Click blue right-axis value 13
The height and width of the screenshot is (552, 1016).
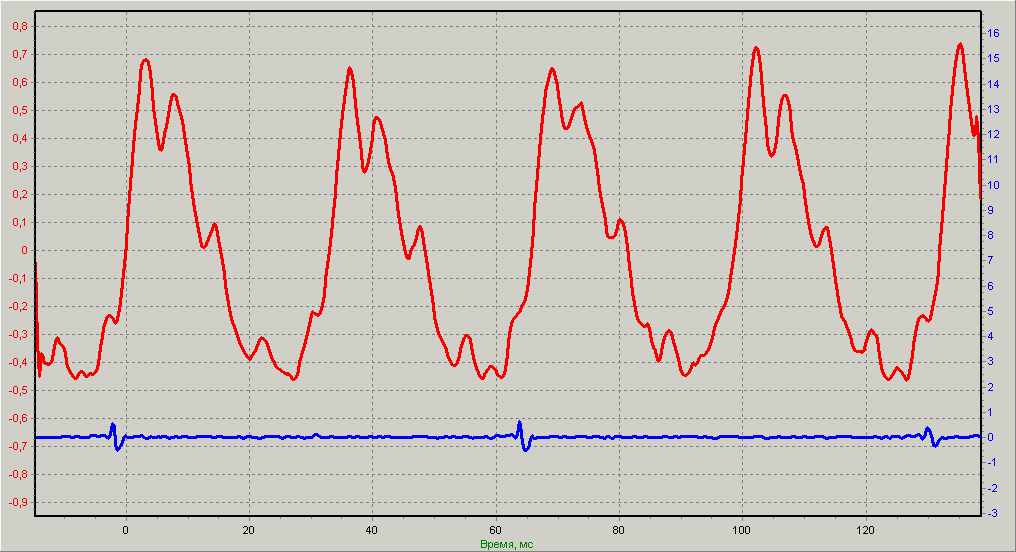[993, 109]
